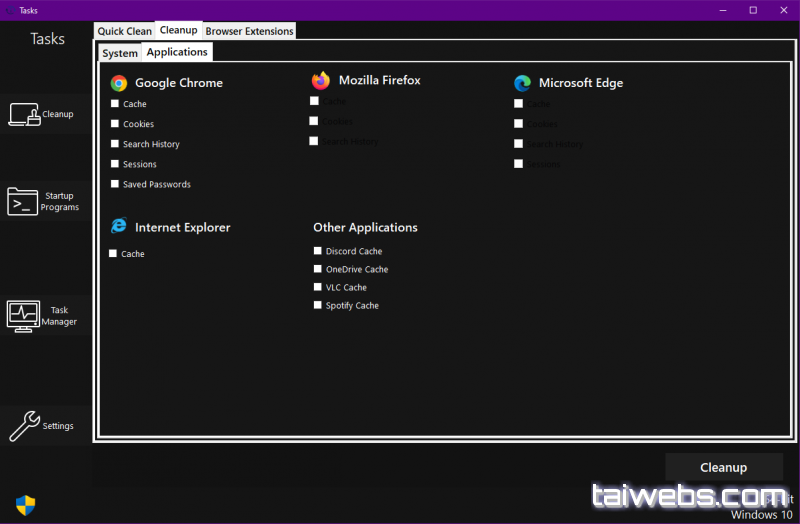Check the Discord Cache option
The height and width of the screenshot is (524, 800).
(x=318, y=251)
